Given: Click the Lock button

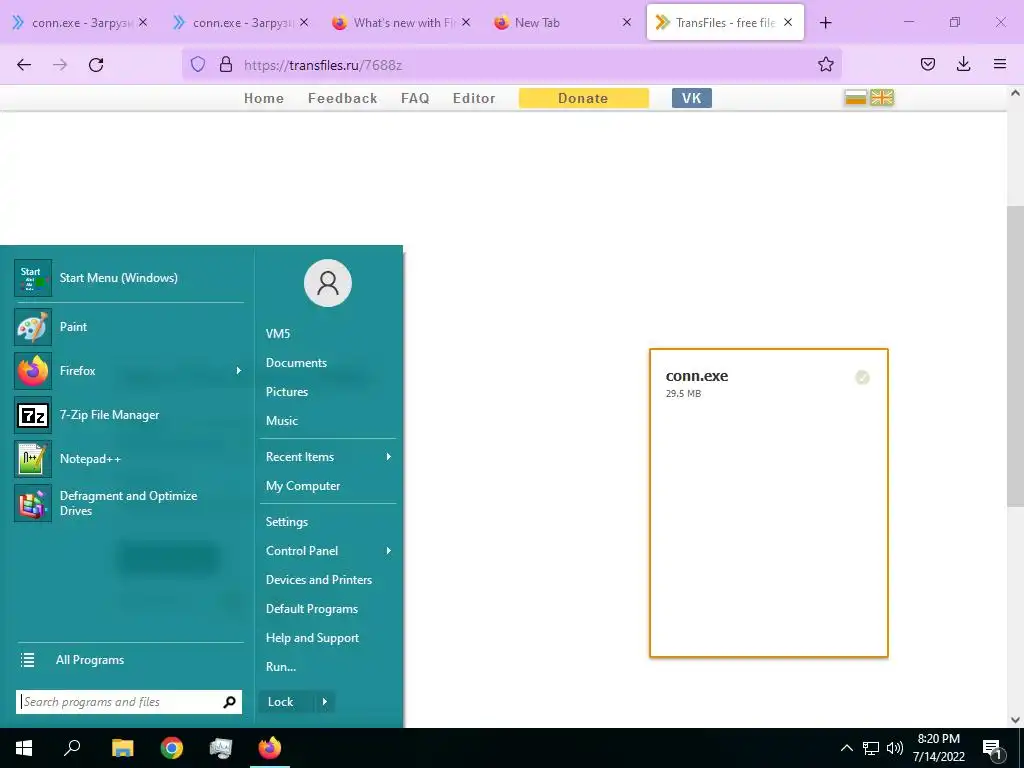Looking at the screenshot, I should pyautogui.click(x=287, y=702).
